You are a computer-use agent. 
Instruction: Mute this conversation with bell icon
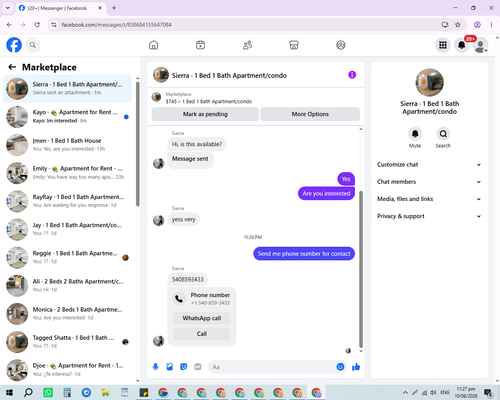pos(415,134)
